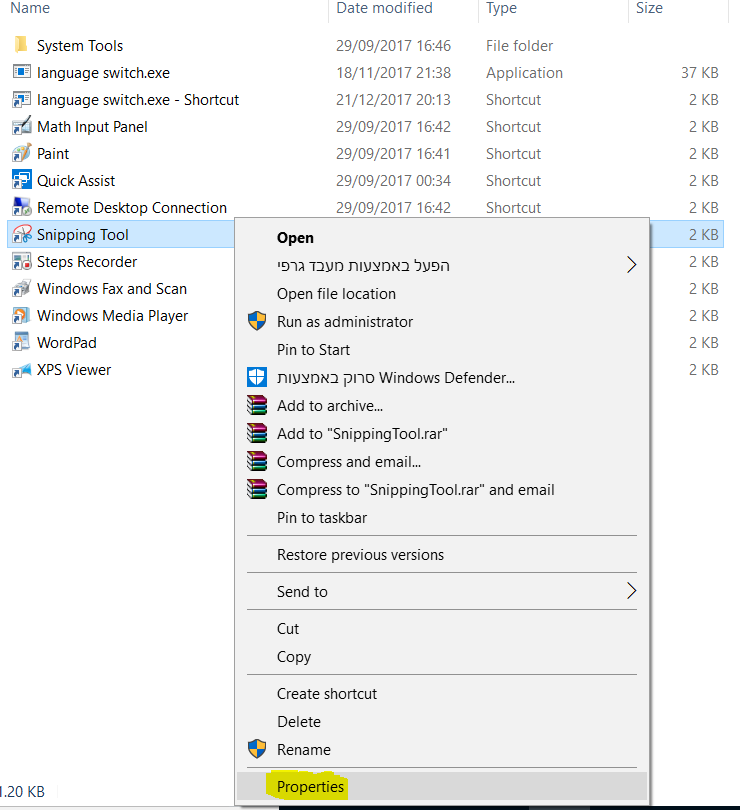The height and width of the screenshot is (810, 740).
Task: Select the Quick Assist file name
Action: click(76, 180)
